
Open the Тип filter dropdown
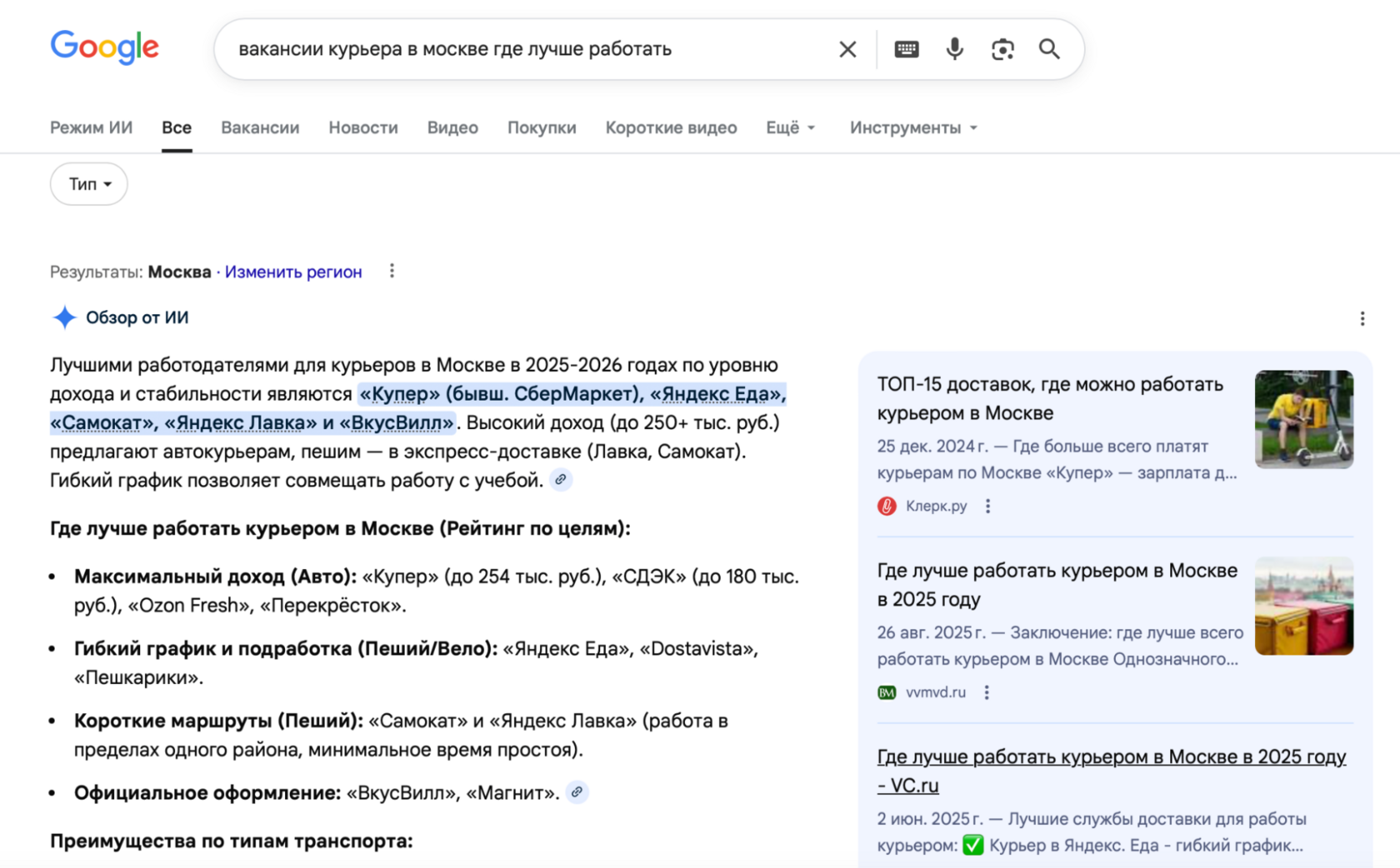89,184
